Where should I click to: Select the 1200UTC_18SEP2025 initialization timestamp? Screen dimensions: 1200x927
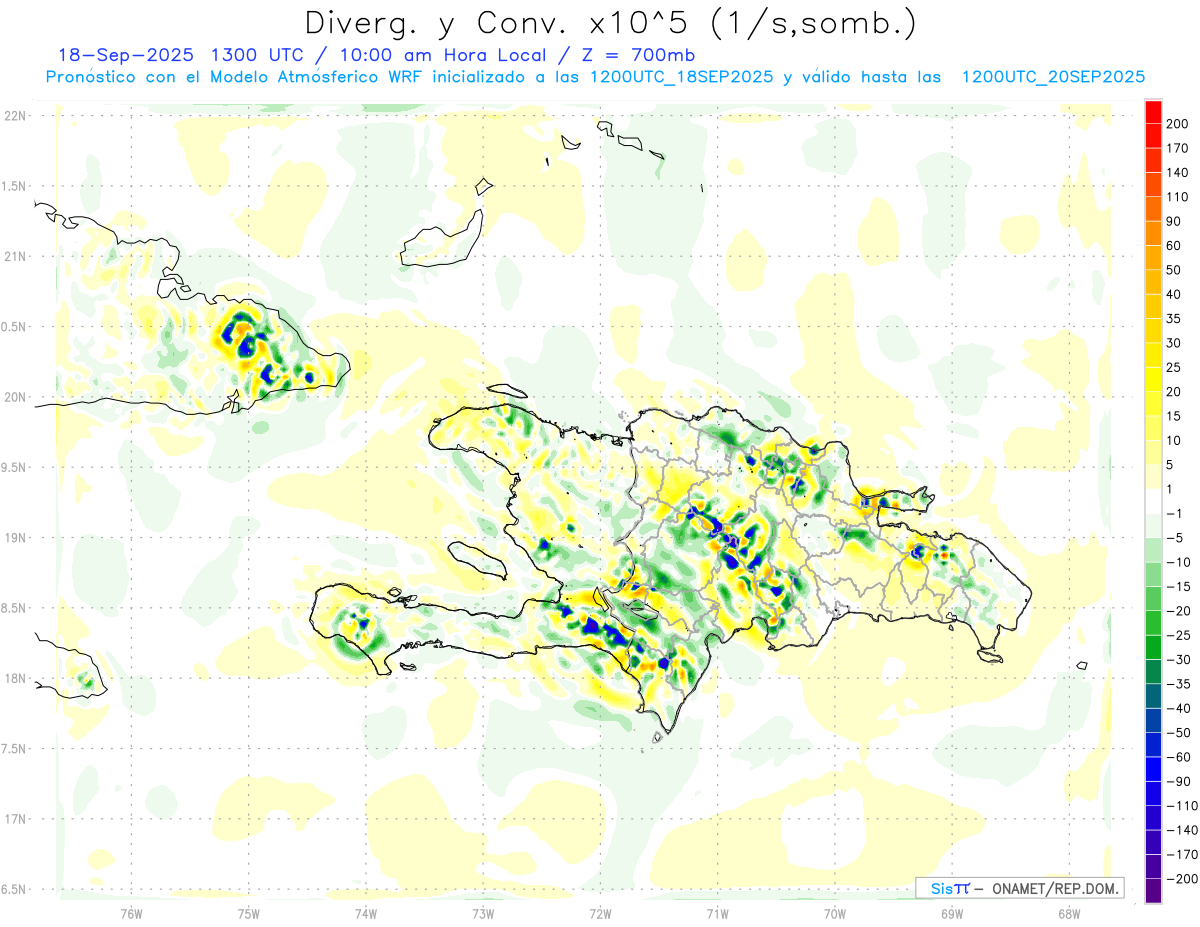click(680, 77)
